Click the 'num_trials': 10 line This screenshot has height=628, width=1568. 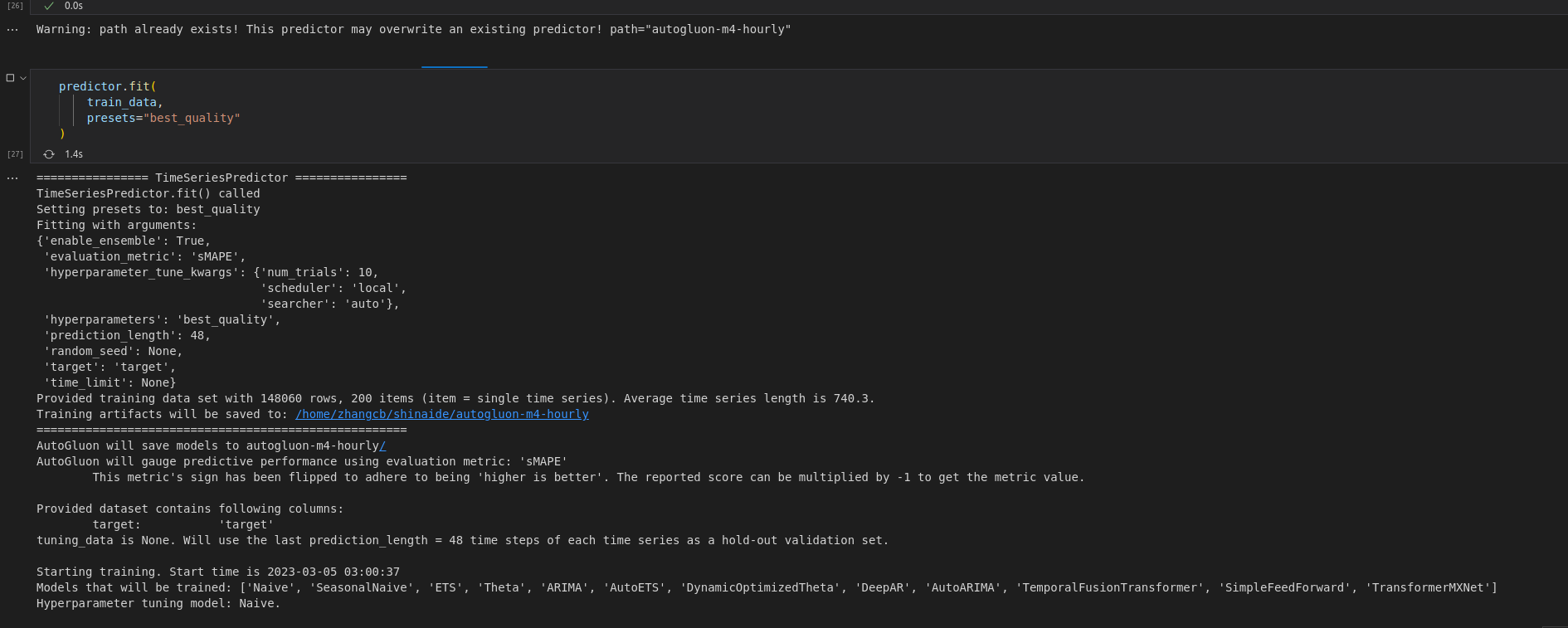pyautogui.click(x=212, y=272)
